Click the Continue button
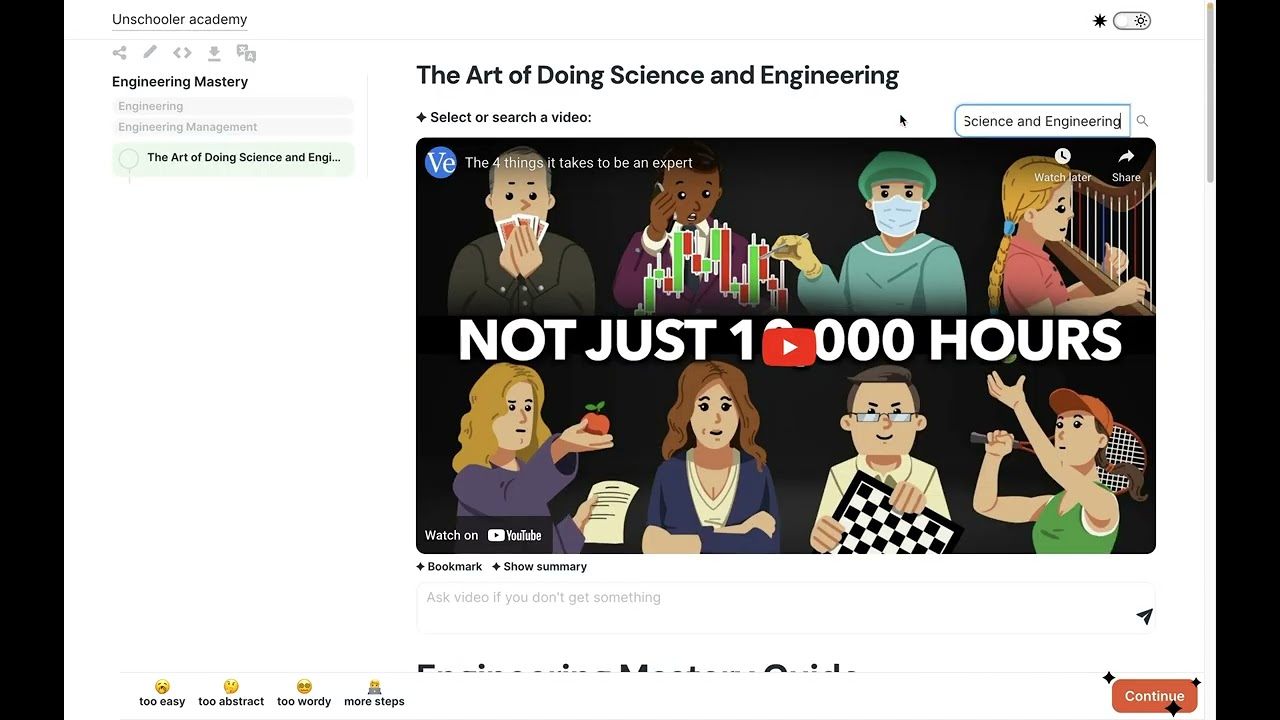Image resolution: width=1280 pixels, height=720 pixels. point(1154,696)
